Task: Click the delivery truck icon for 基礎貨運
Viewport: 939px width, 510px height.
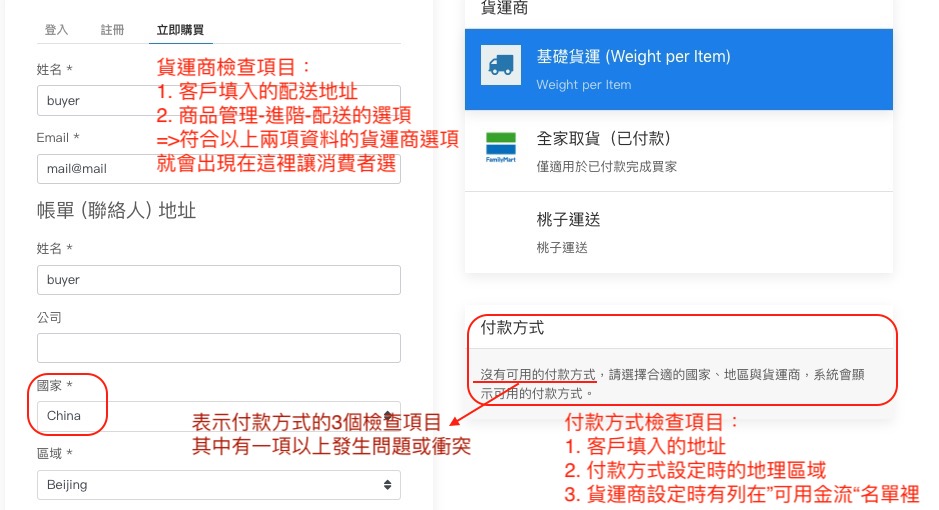Action: pyautogui.click(x=501, y=65)
